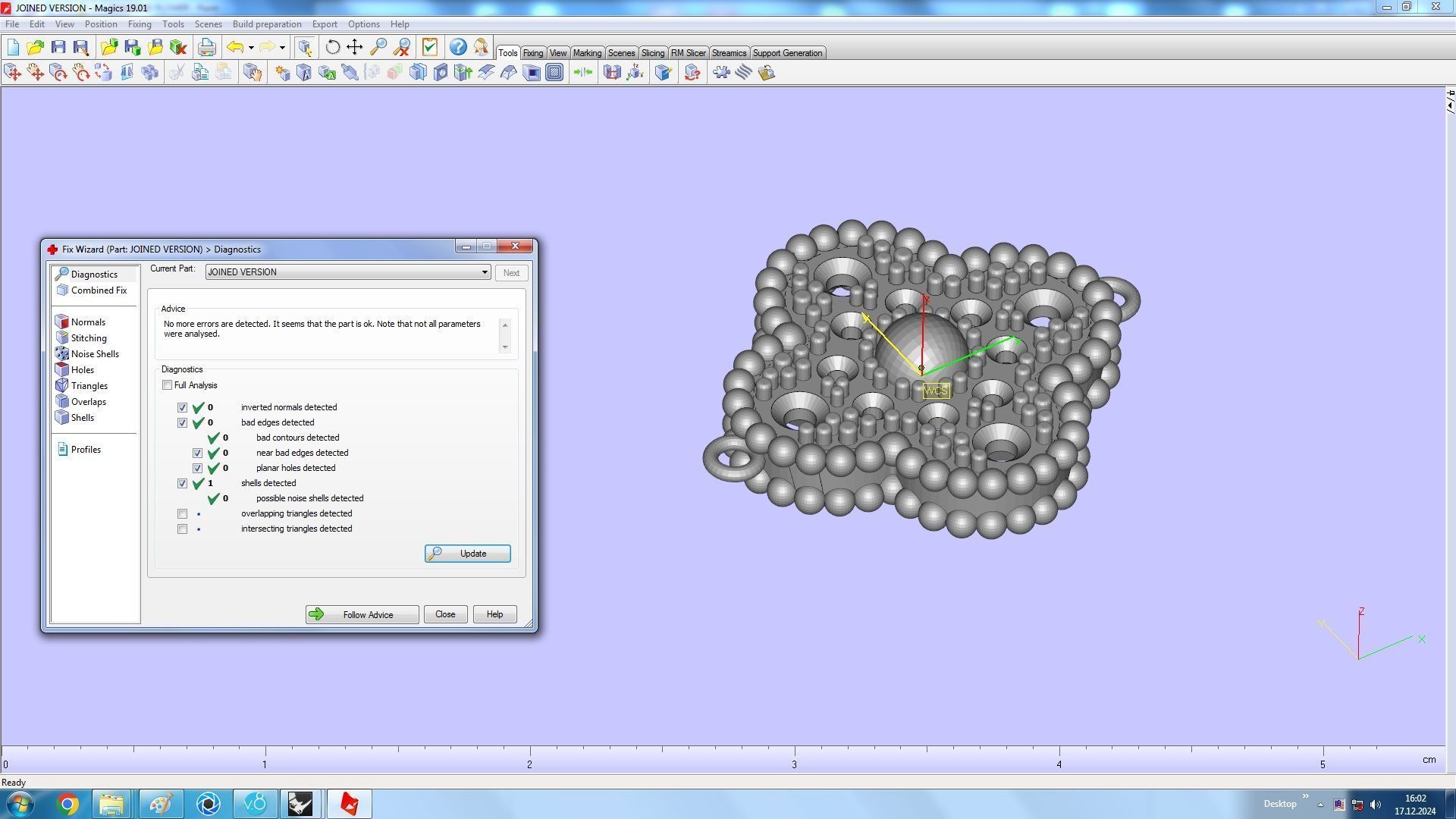Click the blue Help question icon
Image resolution: width=1456 pixels, height=819 pixels.
coord(458,47)
